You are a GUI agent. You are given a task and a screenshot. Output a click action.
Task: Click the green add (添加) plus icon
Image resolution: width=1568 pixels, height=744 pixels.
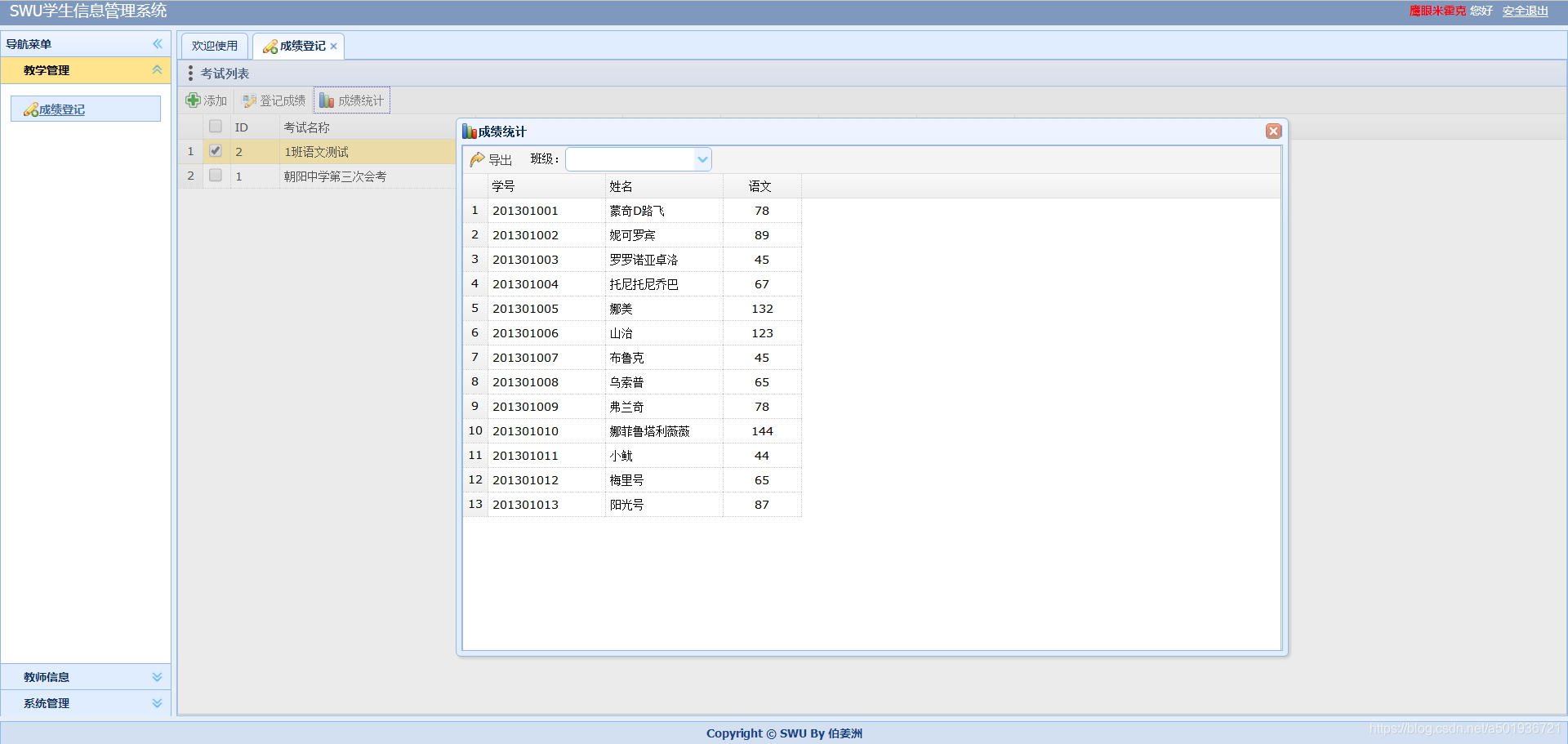tap(193, 100)
